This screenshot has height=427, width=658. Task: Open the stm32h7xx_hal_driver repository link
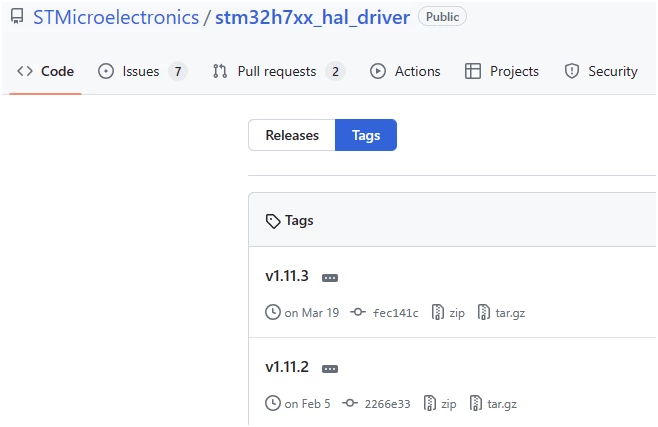312,17
